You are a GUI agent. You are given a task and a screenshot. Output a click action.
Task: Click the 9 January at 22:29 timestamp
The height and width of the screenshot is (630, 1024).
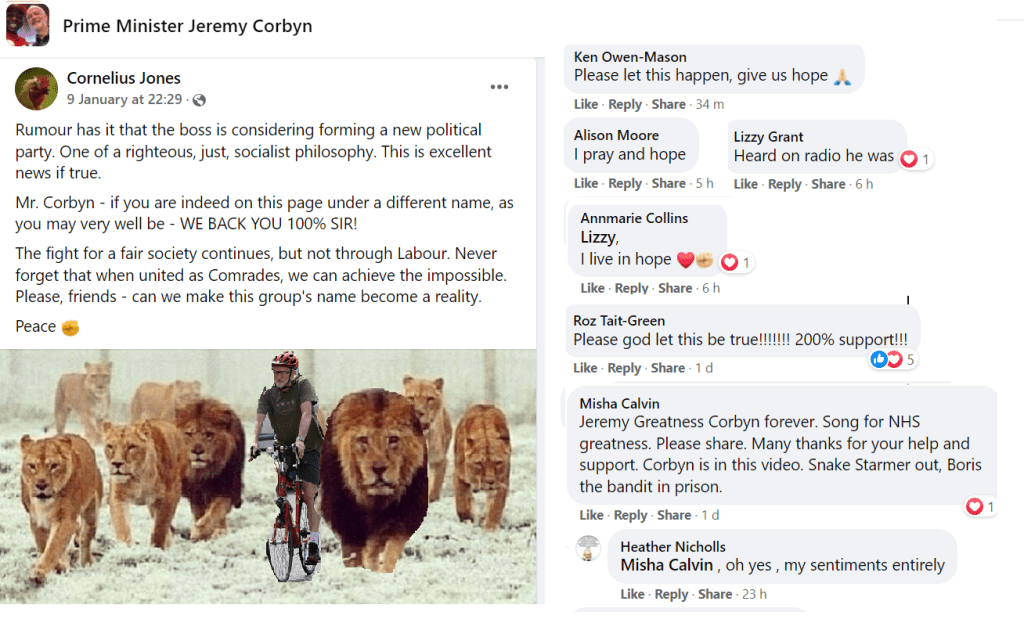coord(125,100)
